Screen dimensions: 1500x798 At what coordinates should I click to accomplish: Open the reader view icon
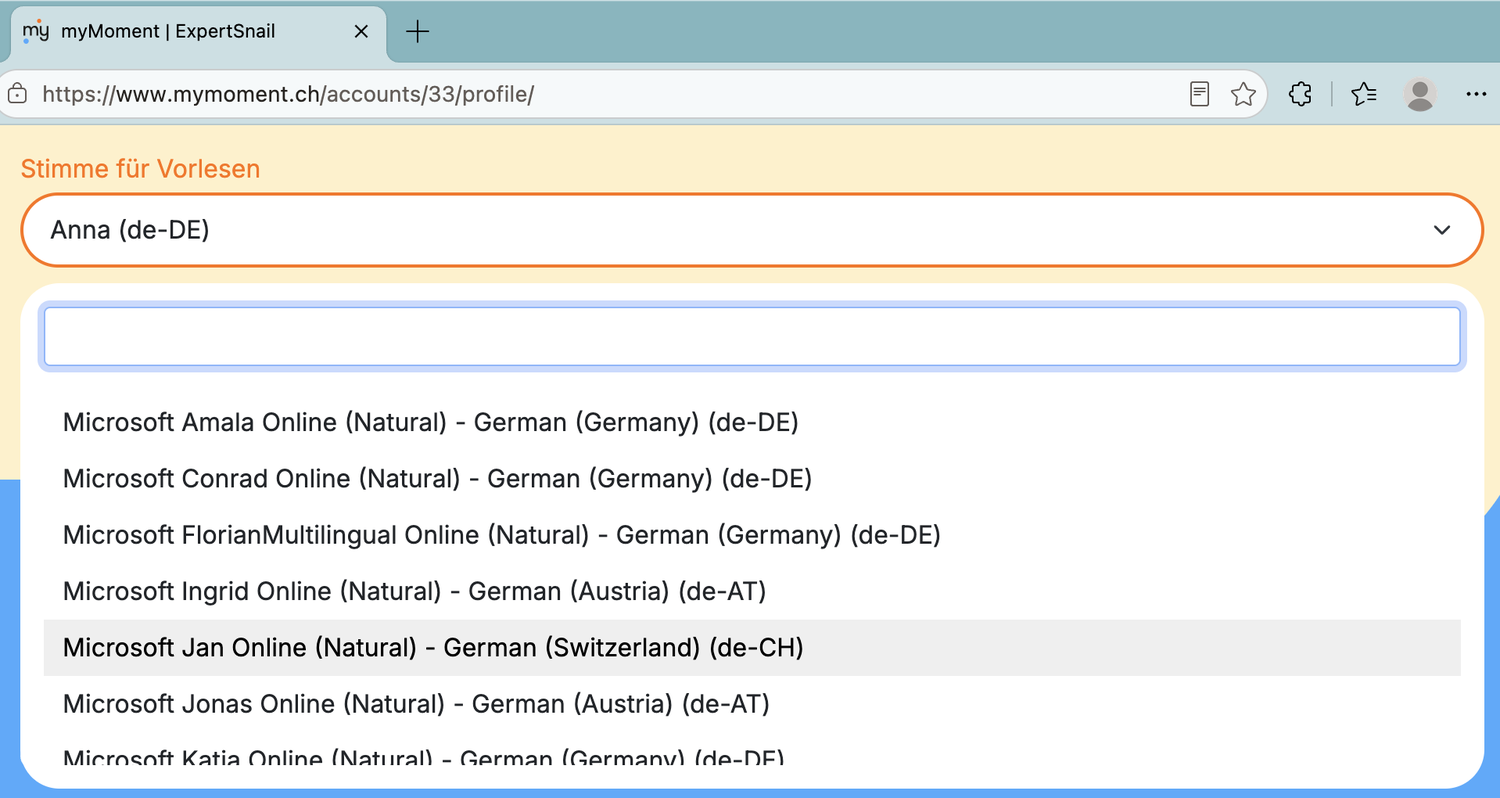click(1199, 94)
